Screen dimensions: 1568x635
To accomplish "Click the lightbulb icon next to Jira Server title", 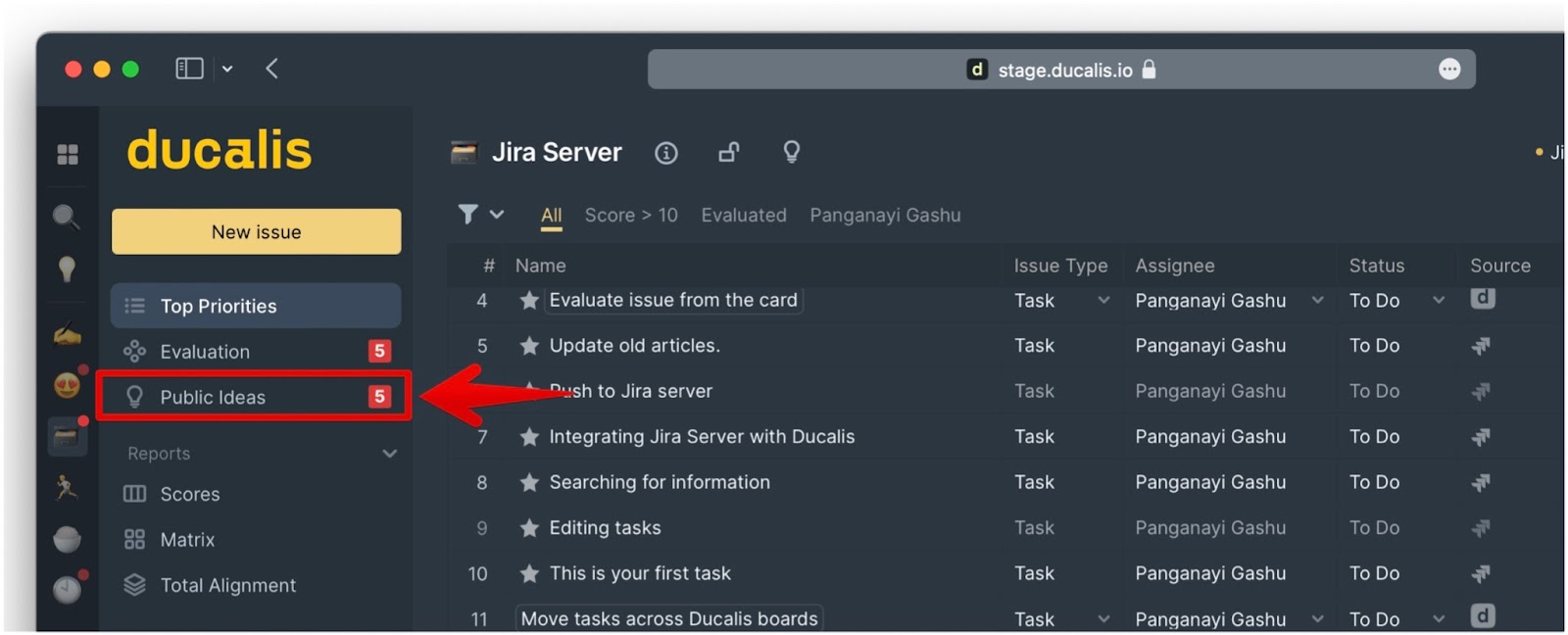I will point(792,152).
